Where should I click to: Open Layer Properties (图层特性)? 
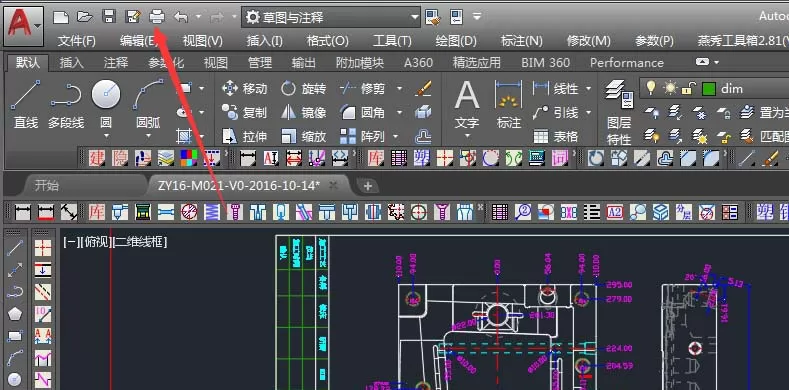coord(619,112)
